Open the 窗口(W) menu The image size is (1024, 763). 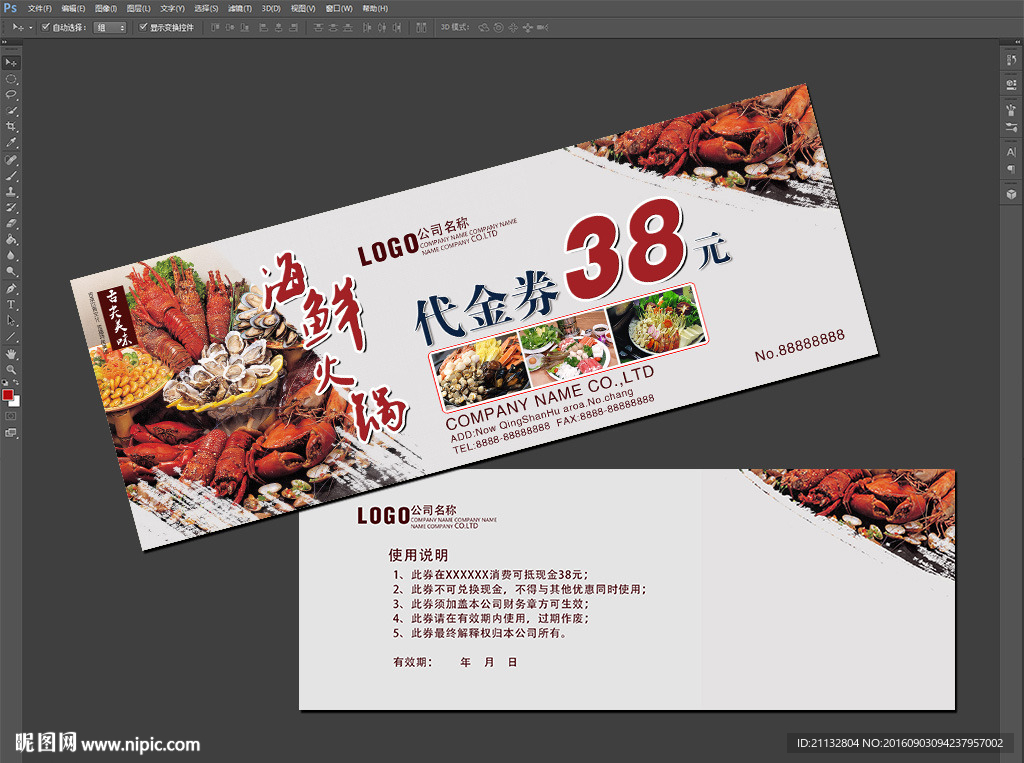pyautogui.click(x=339, y=8)
